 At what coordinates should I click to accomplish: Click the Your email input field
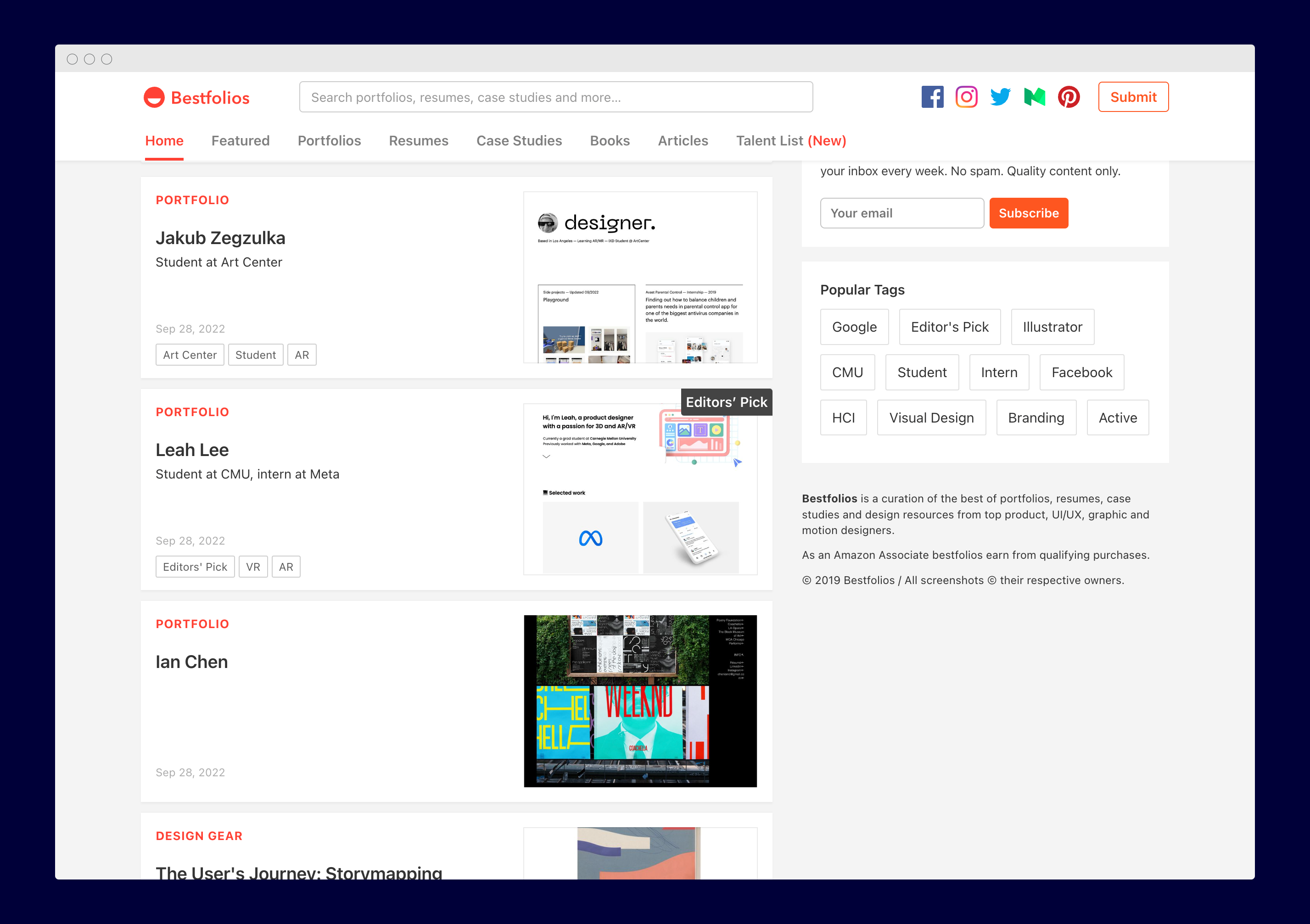pyautogui.click(x=901, y=213)
